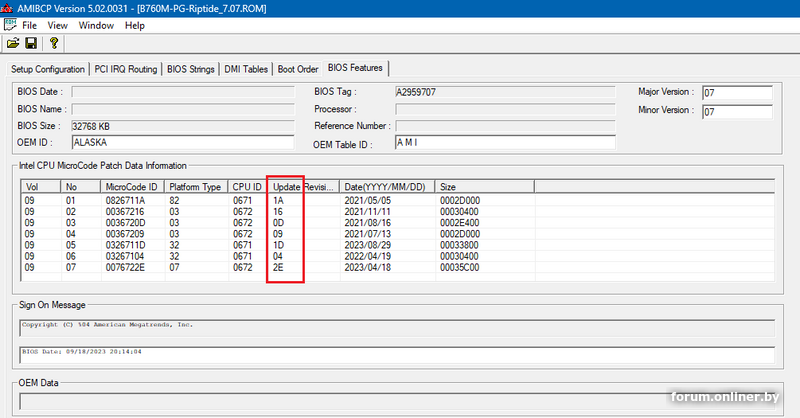Open the View menu
Viewport: 800px width, 418px height.
tap(57, 26)
